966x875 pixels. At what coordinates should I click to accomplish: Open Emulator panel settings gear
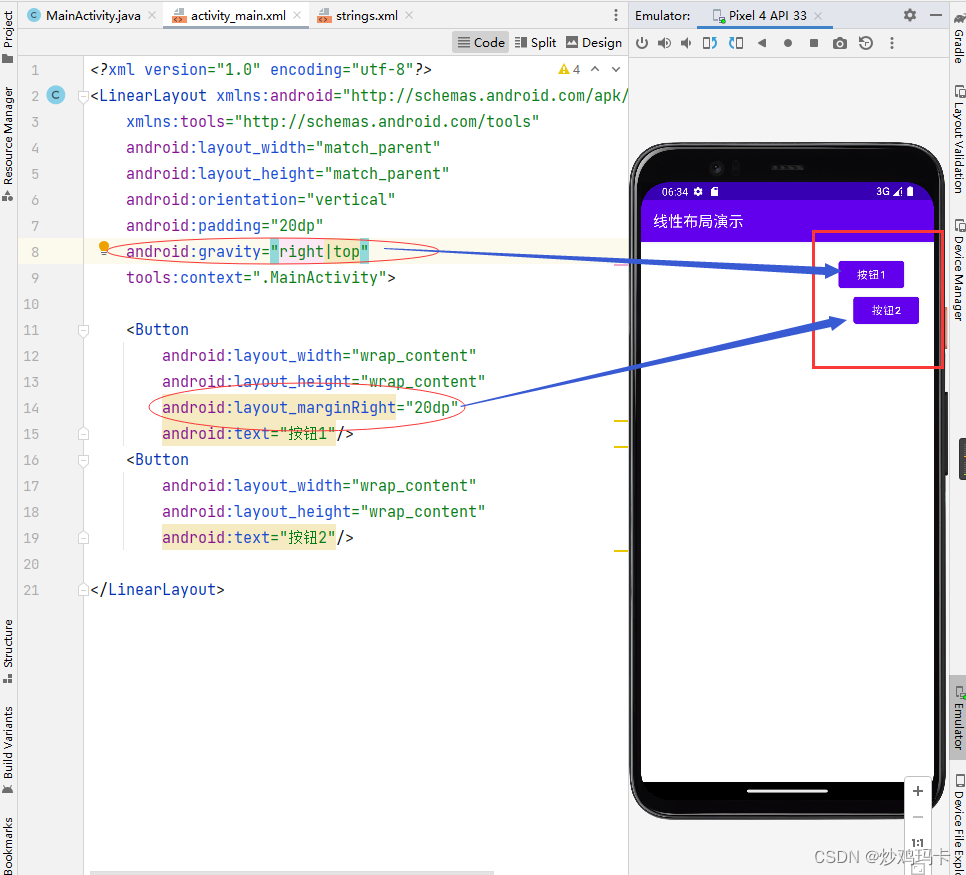coord(910,15)
